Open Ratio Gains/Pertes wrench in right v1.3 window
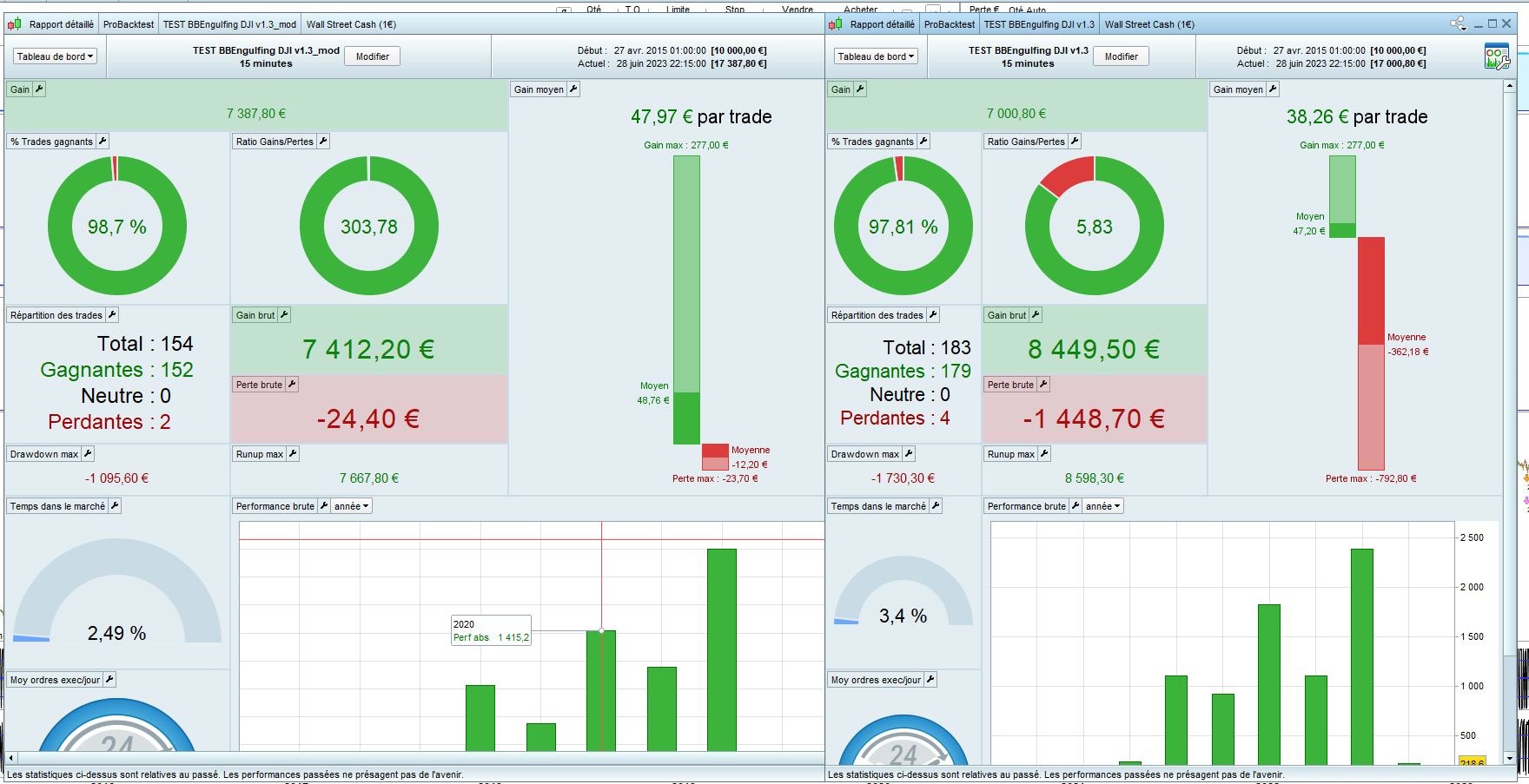Image resolution: width=1529 pixels, height=784 pixels. (1075, 142)
